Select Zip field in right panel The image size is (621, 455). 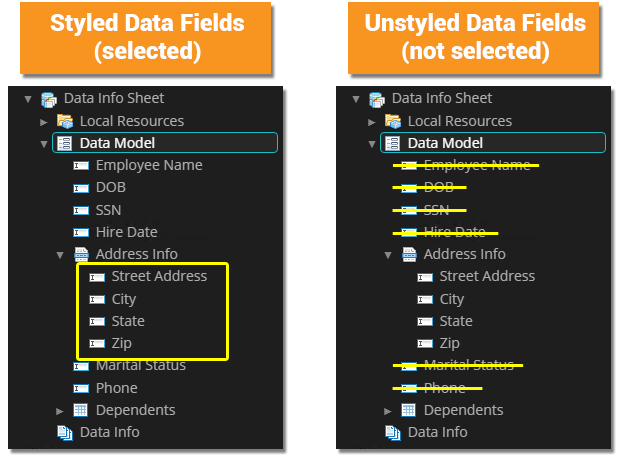pyautogui.click(x=450, y=343)
